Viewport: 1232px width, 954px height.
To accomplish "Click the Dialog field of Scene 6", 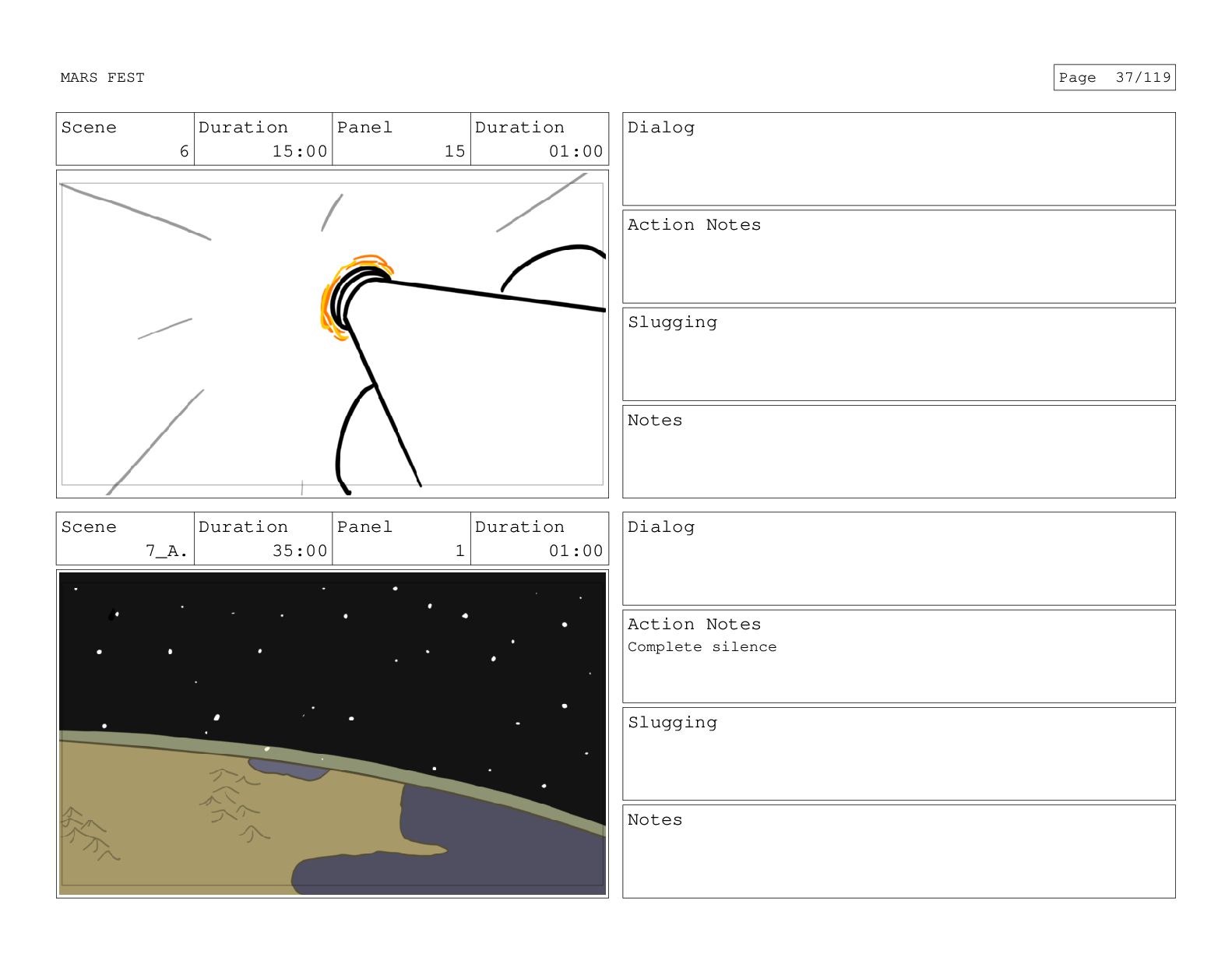I will [899, 159].
